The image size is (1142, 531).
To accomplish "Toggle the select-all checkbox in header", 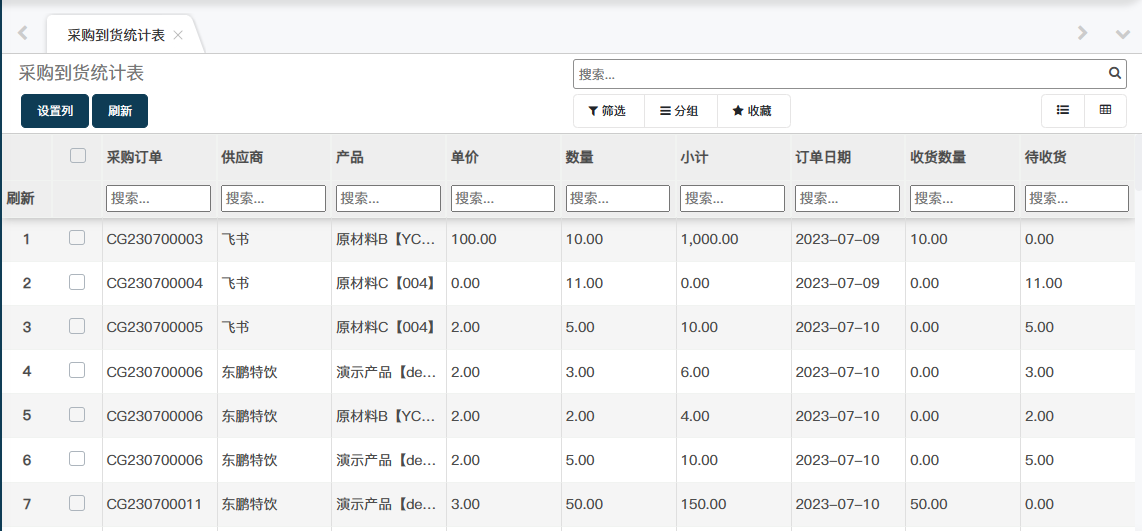I will pos(77,156).
